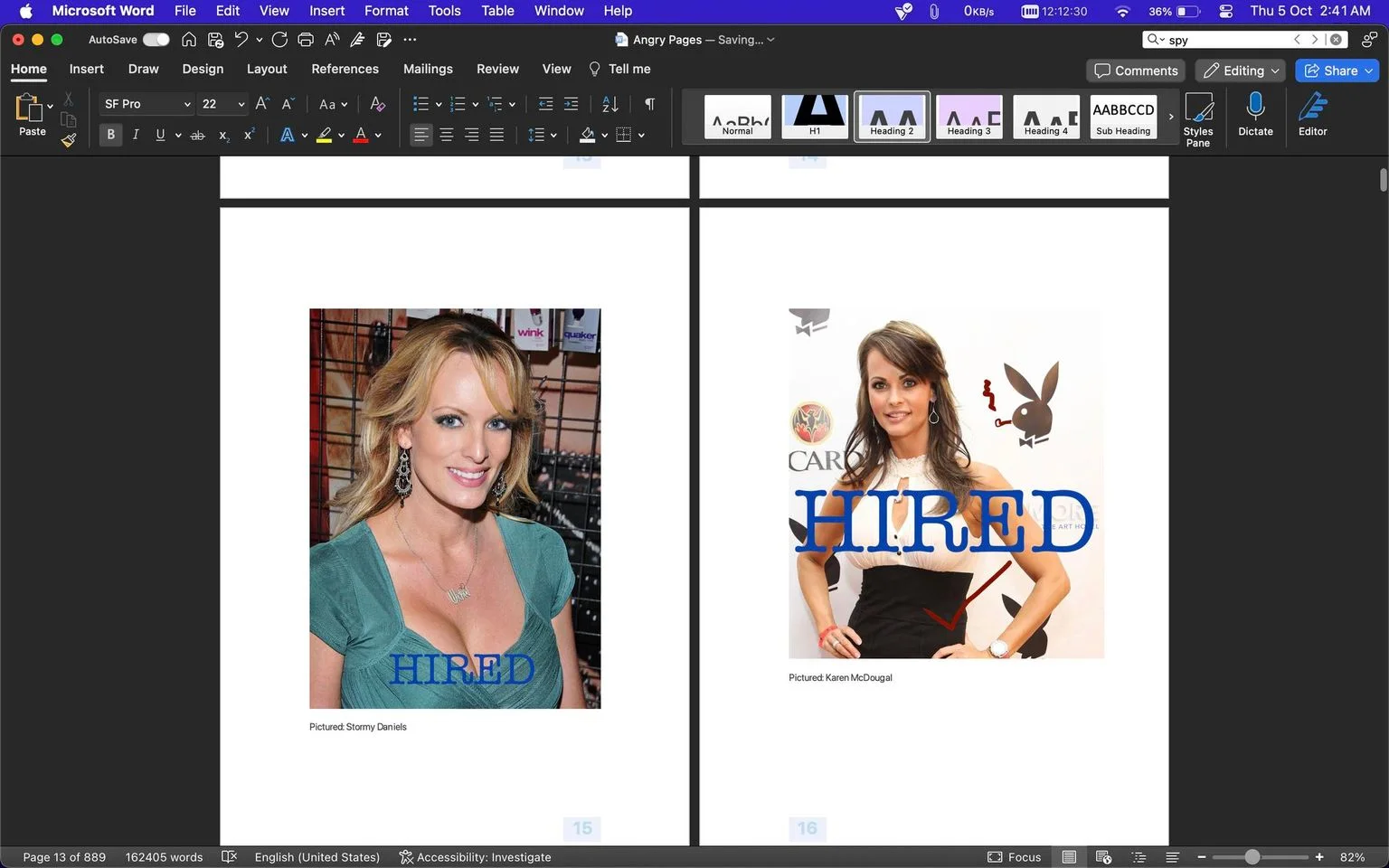Switch to Print Layout view in status bar
Image resolution: width=1389 pixels, height=868 pixels.
1069,856
